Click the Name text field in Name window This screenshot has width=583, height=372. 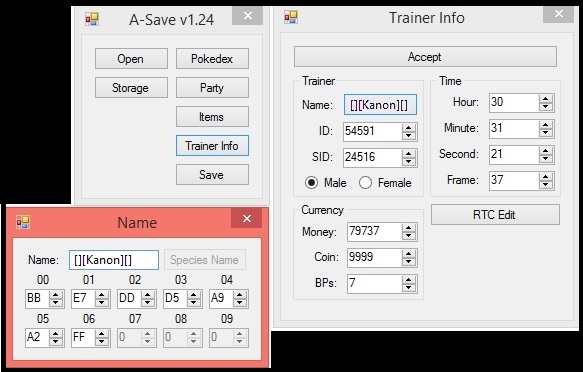(114, 260)
